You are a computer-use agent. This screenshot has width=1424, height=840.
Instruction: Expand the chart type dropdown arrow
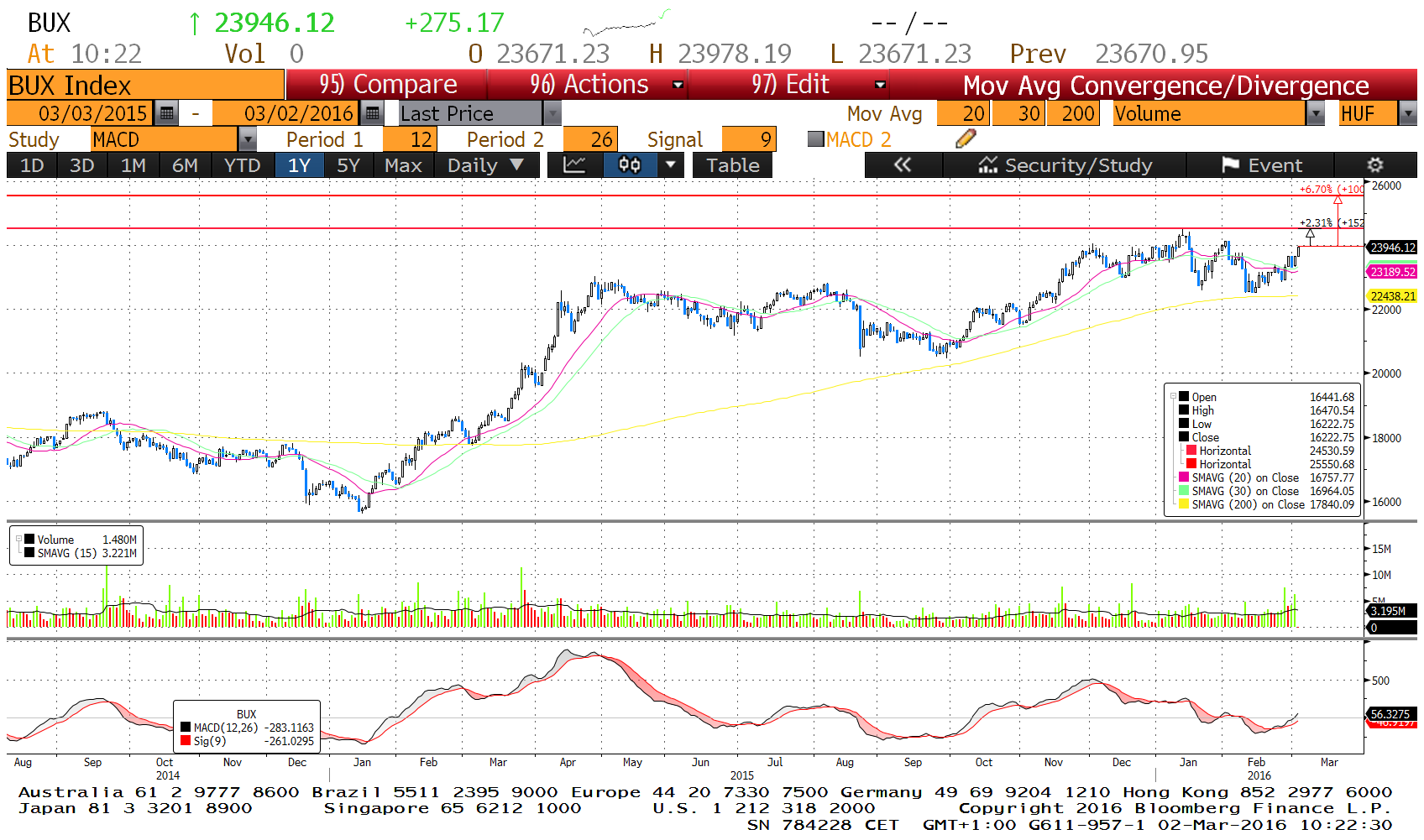click(x=670, y=165)
